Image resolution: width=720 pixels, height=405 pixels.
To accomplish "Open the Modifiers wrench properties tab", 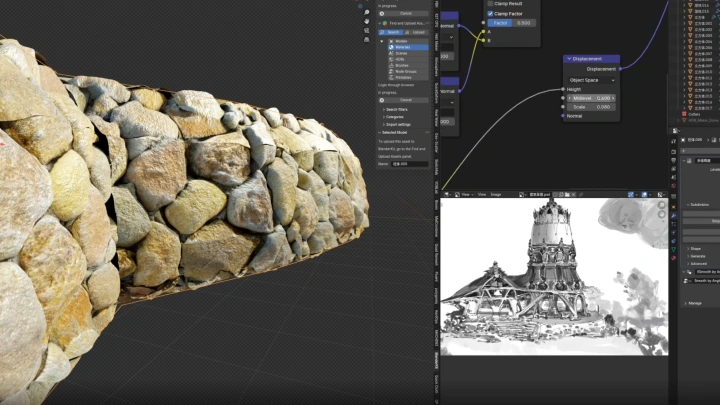I will [674, 215].
